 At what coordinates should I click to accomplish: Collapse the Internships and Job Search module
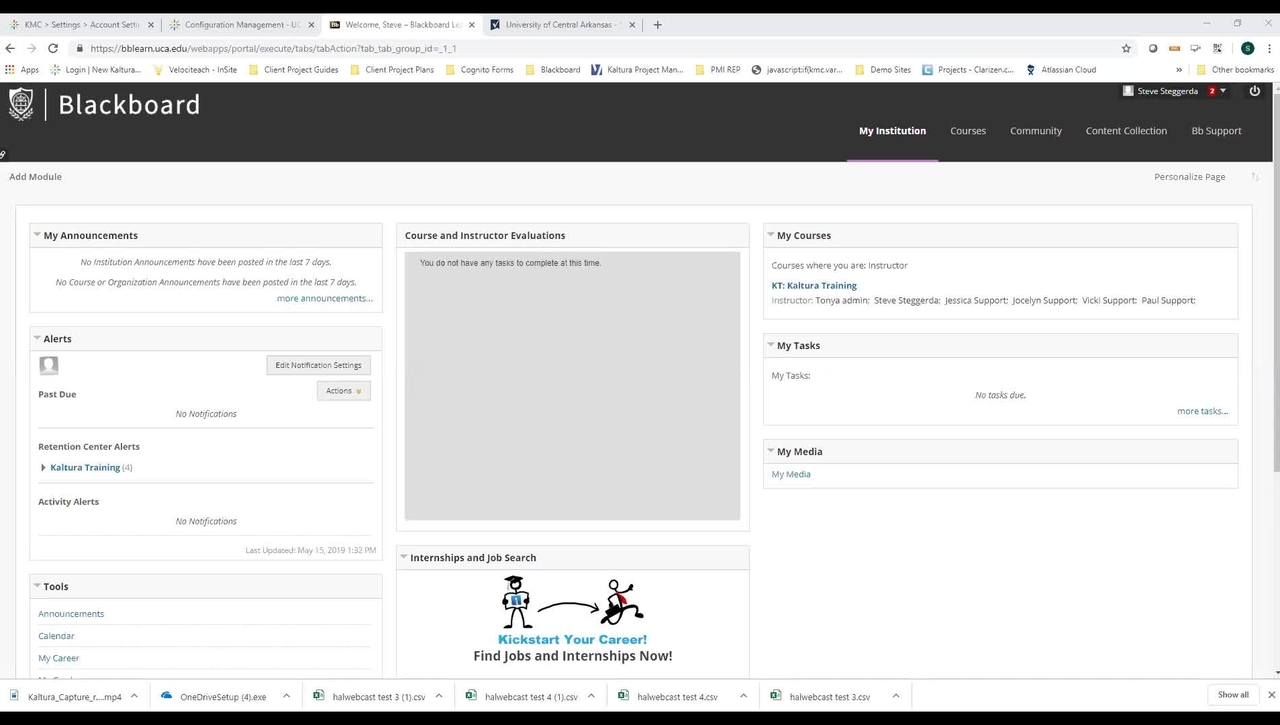pyautogui.click(x=404, y=557)
